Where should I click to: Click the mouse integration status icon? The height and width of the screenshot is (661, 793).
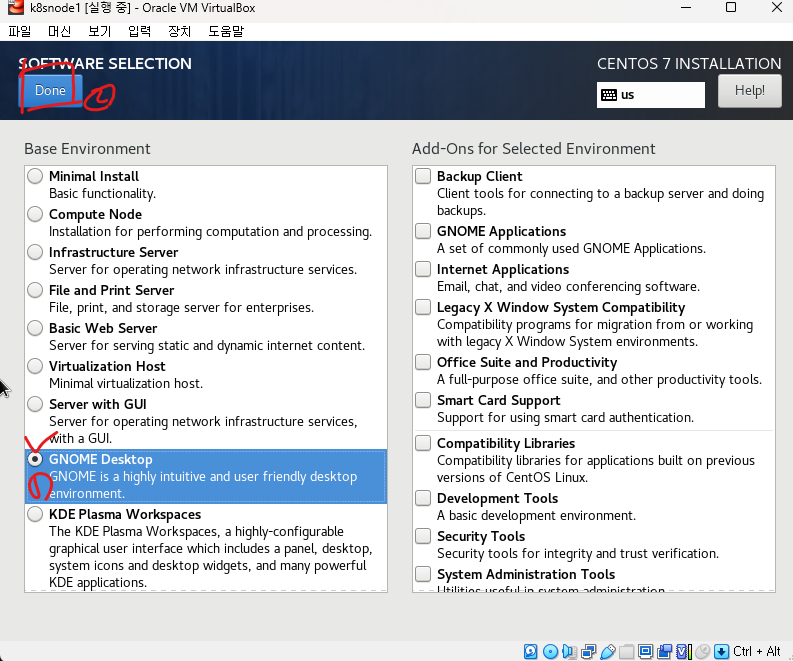pos(702,651)
